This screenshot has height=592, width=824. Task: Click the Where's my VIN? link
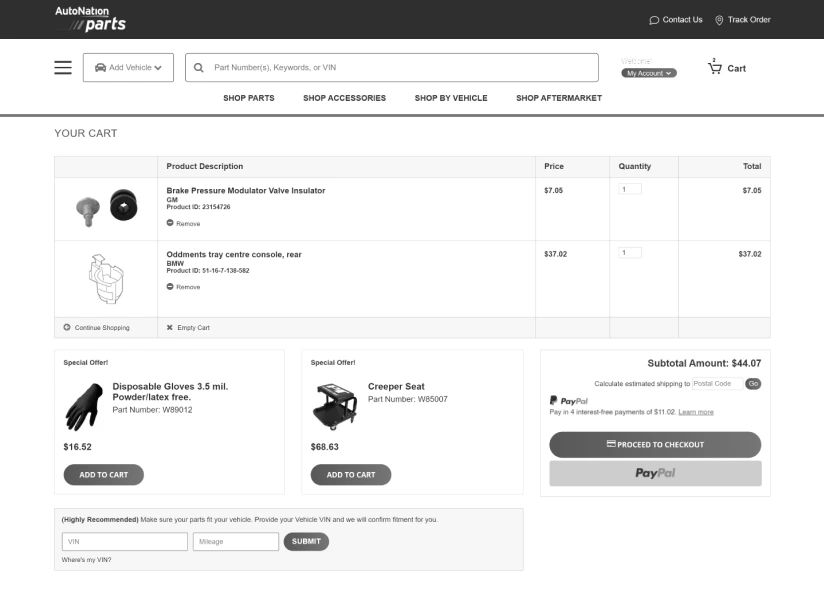(x=86, y=559)
